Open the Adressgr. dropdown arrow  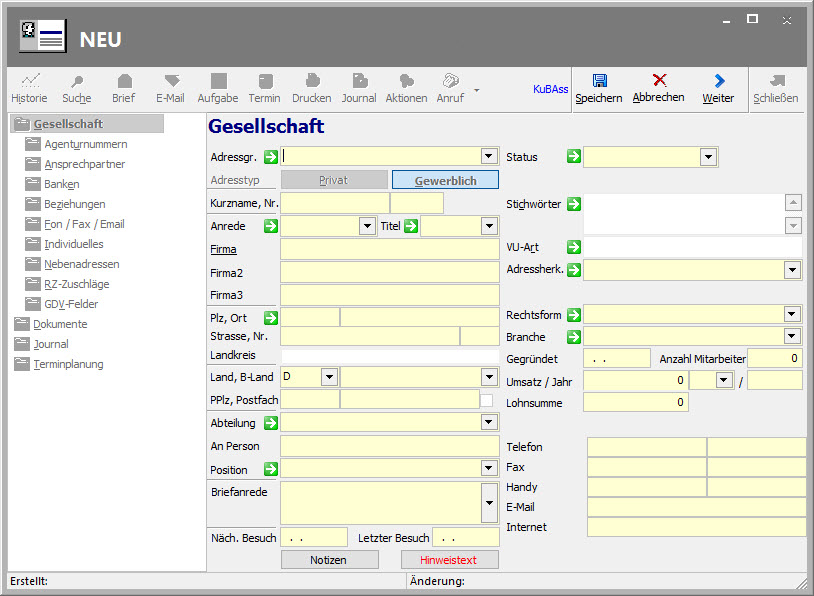(x=489, y=157)
